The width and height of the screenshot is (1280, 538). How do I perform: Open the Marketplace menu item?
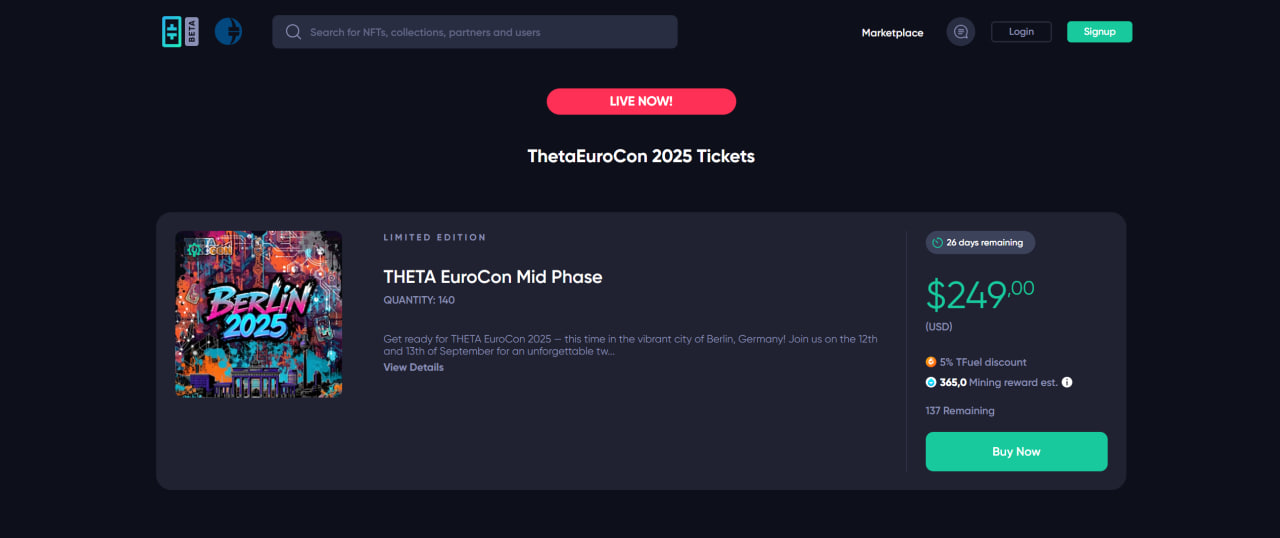coord(892,33)
